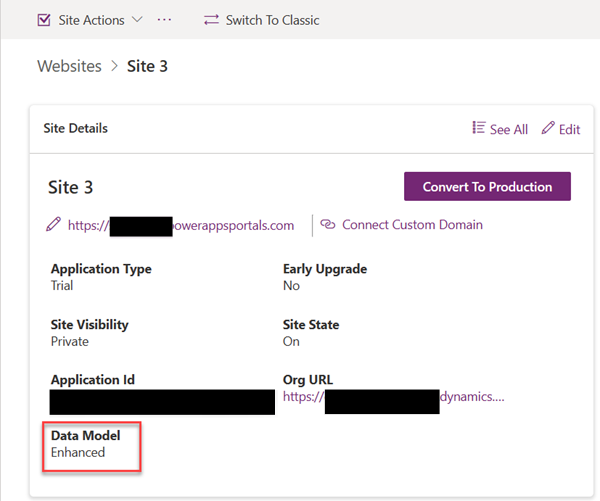Switch To Classic view
Image resolution: width=600 pixels, height=501 pixels.
pos(272,20)
